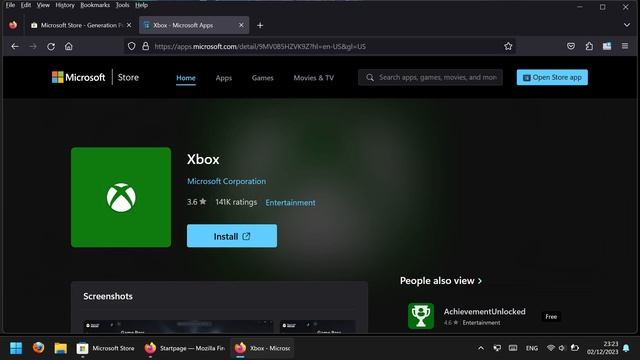
Task: Click the 3.6 star rating
Action: point(196,202)
